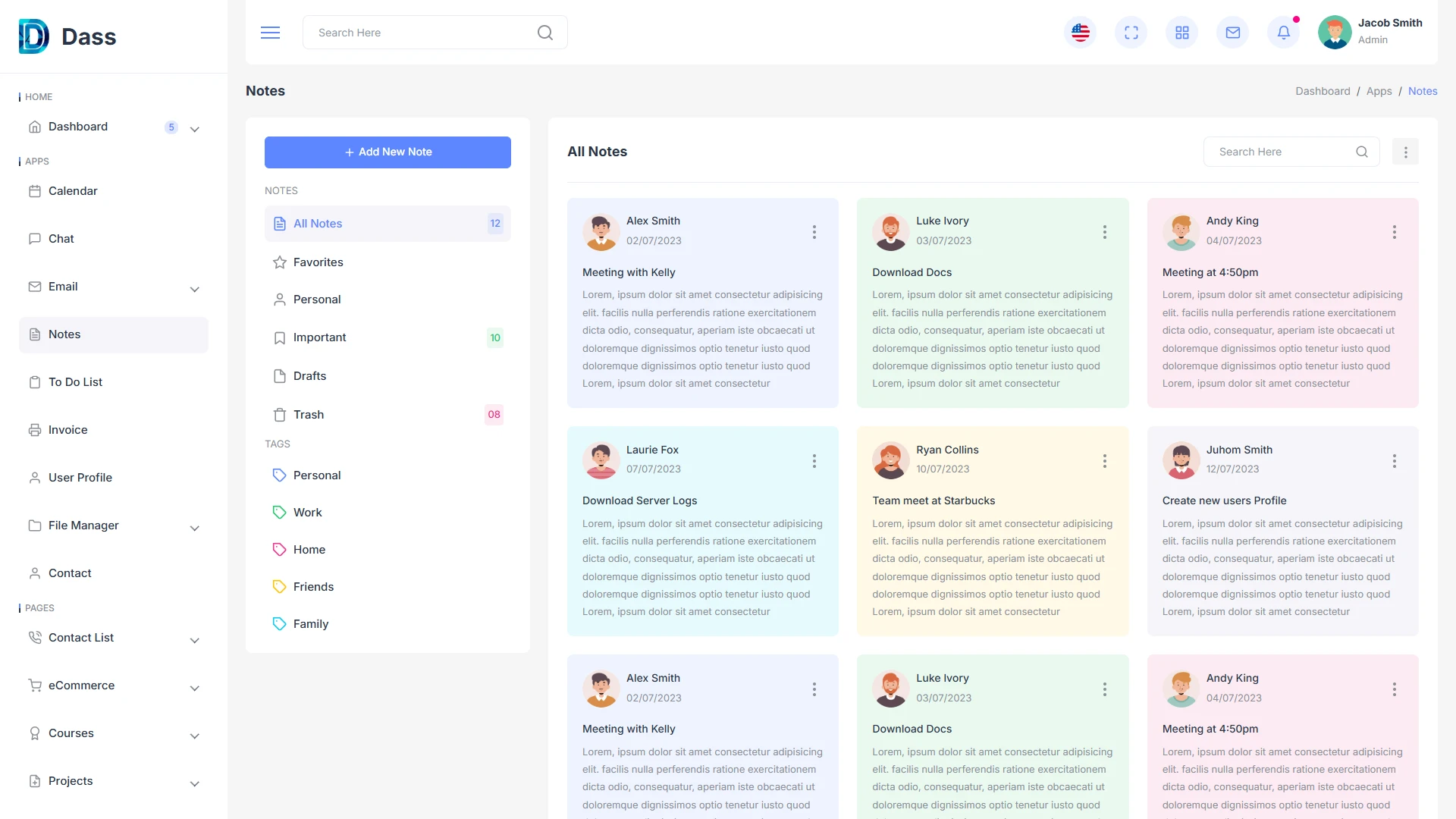Click Laurie Fox's avatar
The height and width of the screenshot is (819, 1456).
[x=601, y=460]
